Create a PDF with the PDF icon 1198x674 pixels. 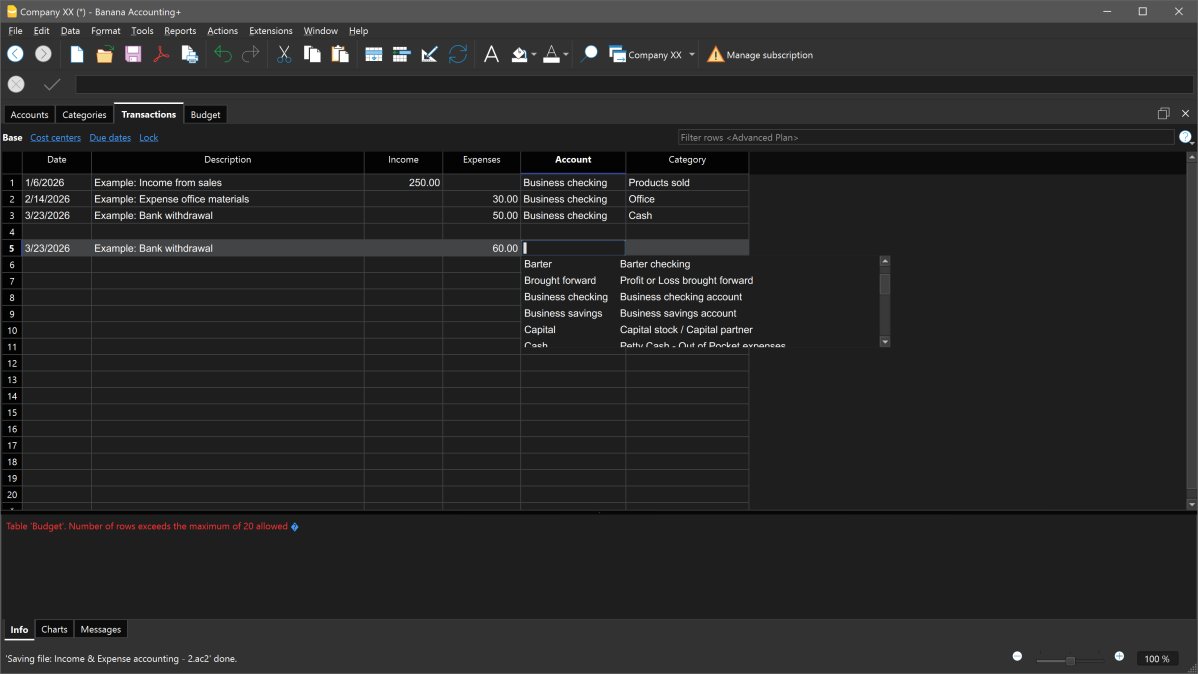(161, 55)
